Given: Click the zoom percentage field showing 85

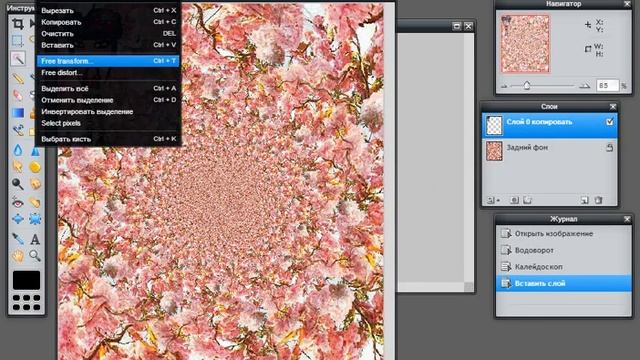Looking at the screenshot, I should (607, 86).
